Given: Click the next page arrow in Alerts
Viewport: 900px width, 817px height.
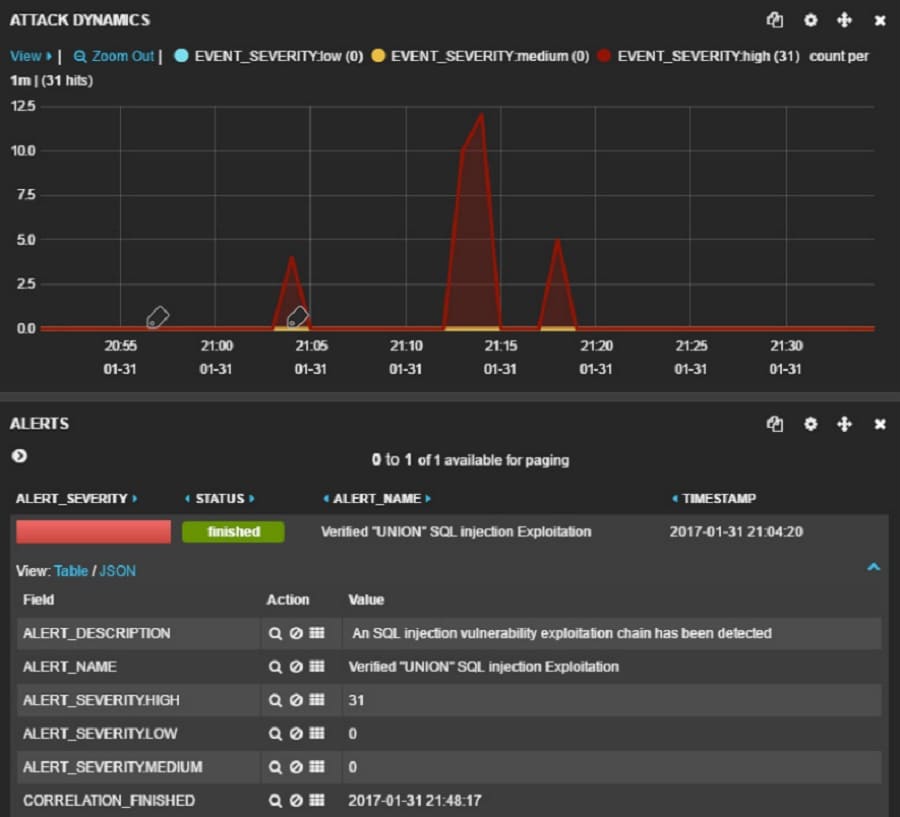Looking at the screenshot, I should 19,456.
